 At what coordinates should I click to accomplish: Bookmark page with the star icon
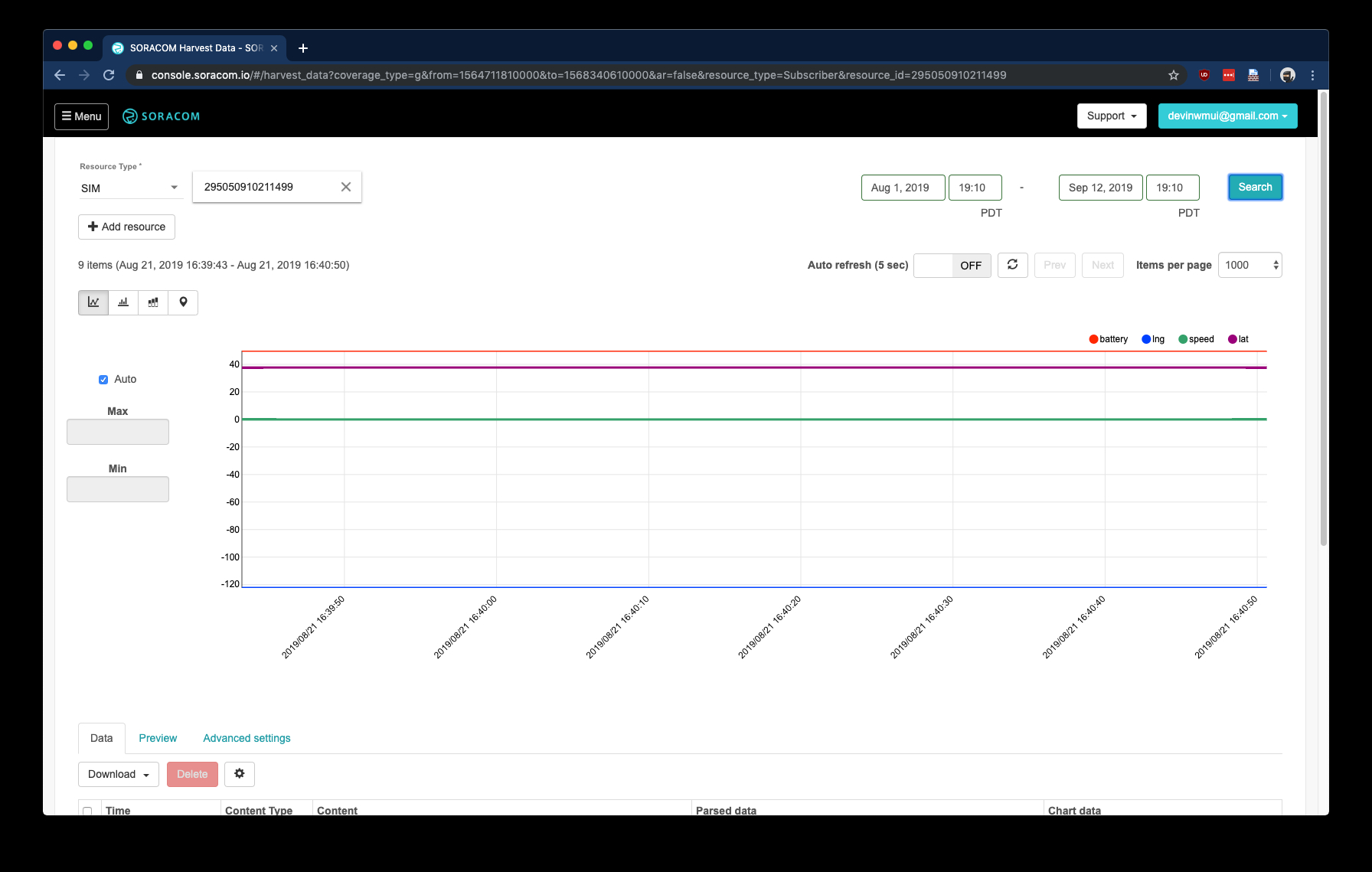pyautogui.click(x=1174, y=75)
